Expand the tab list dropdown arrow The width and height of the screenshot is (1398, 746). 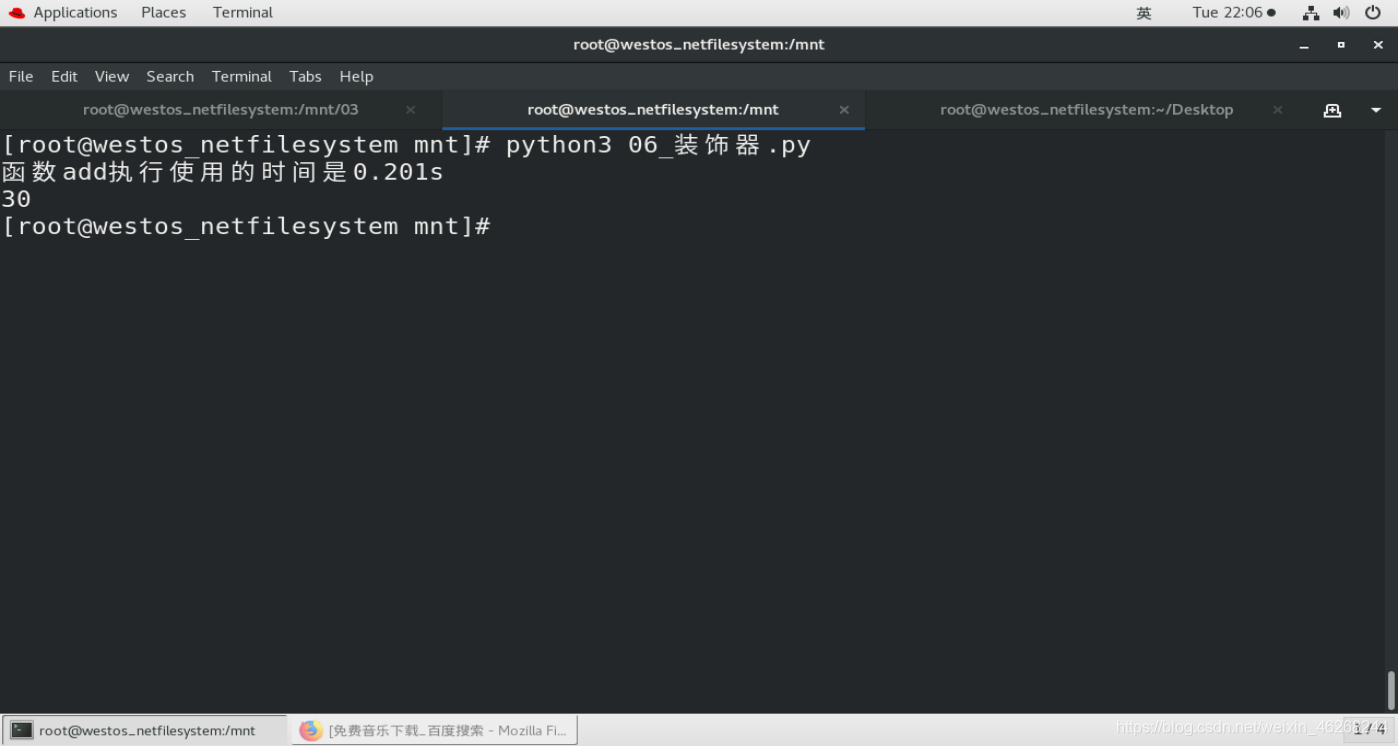pos(1376,110)
